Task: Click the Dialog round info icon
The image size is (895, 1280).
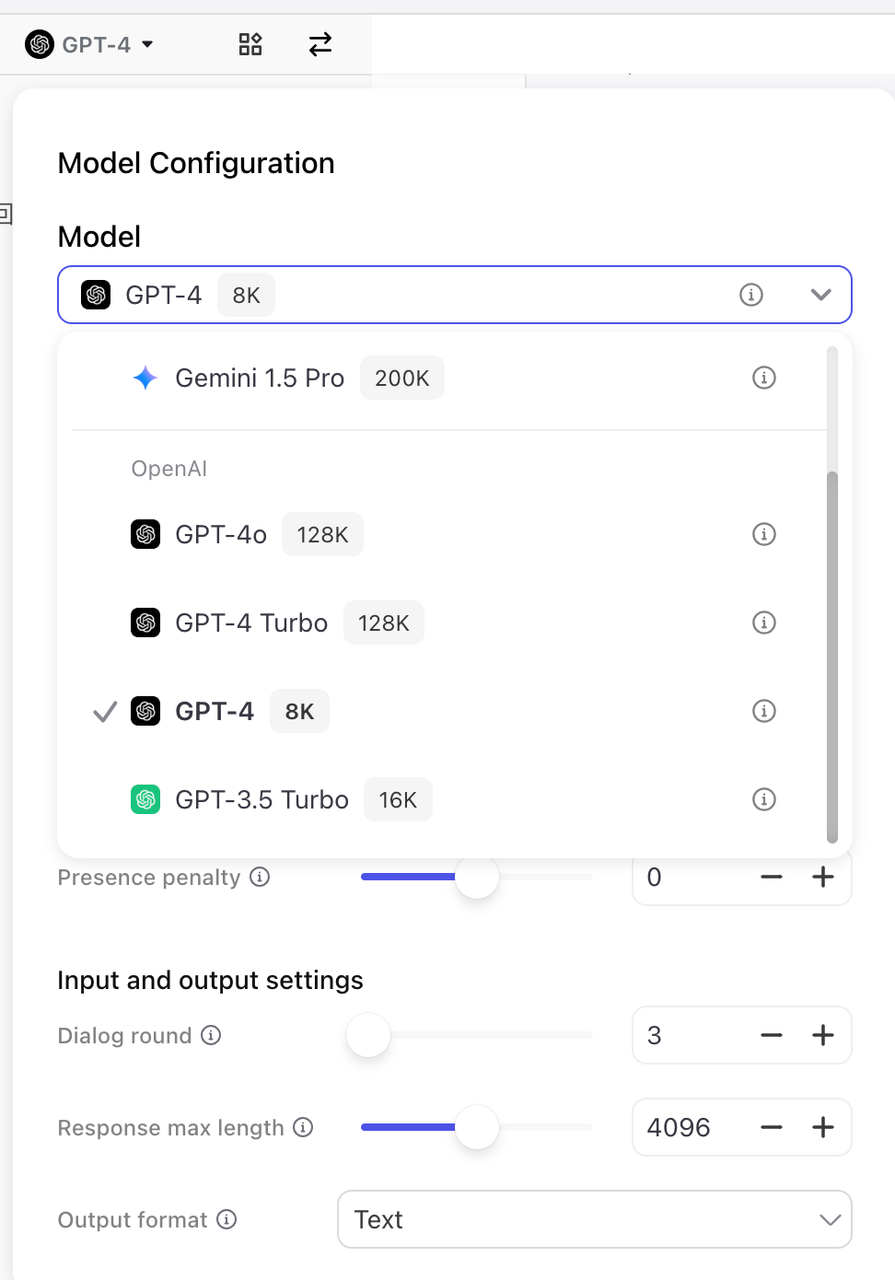Action: [211, 1035]
